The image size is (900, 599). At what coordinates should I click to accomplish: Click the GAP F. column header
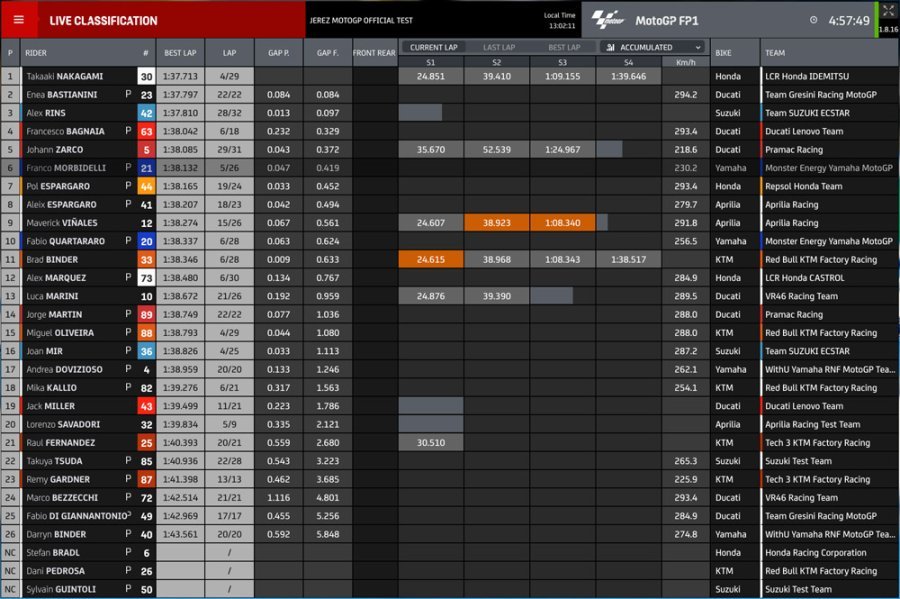(327, 53)
